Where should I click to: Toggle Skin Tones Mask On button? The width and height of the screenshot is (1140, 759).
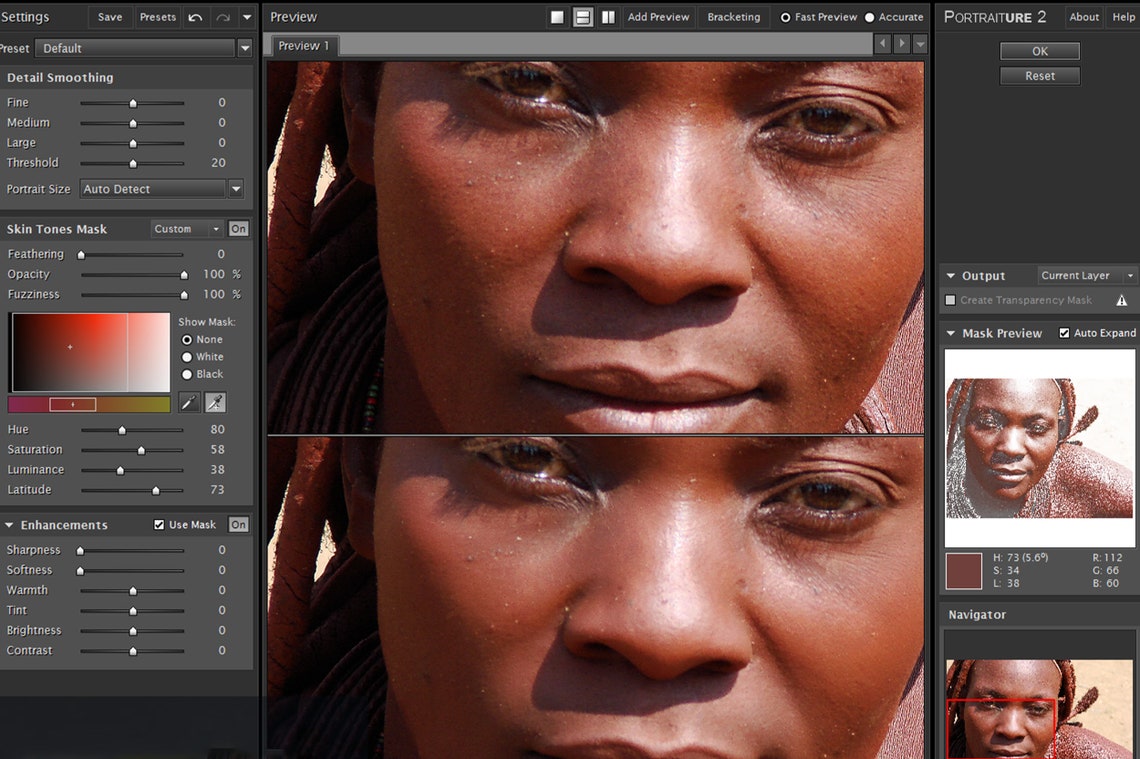pyautogui.click(x=238, y=229)
